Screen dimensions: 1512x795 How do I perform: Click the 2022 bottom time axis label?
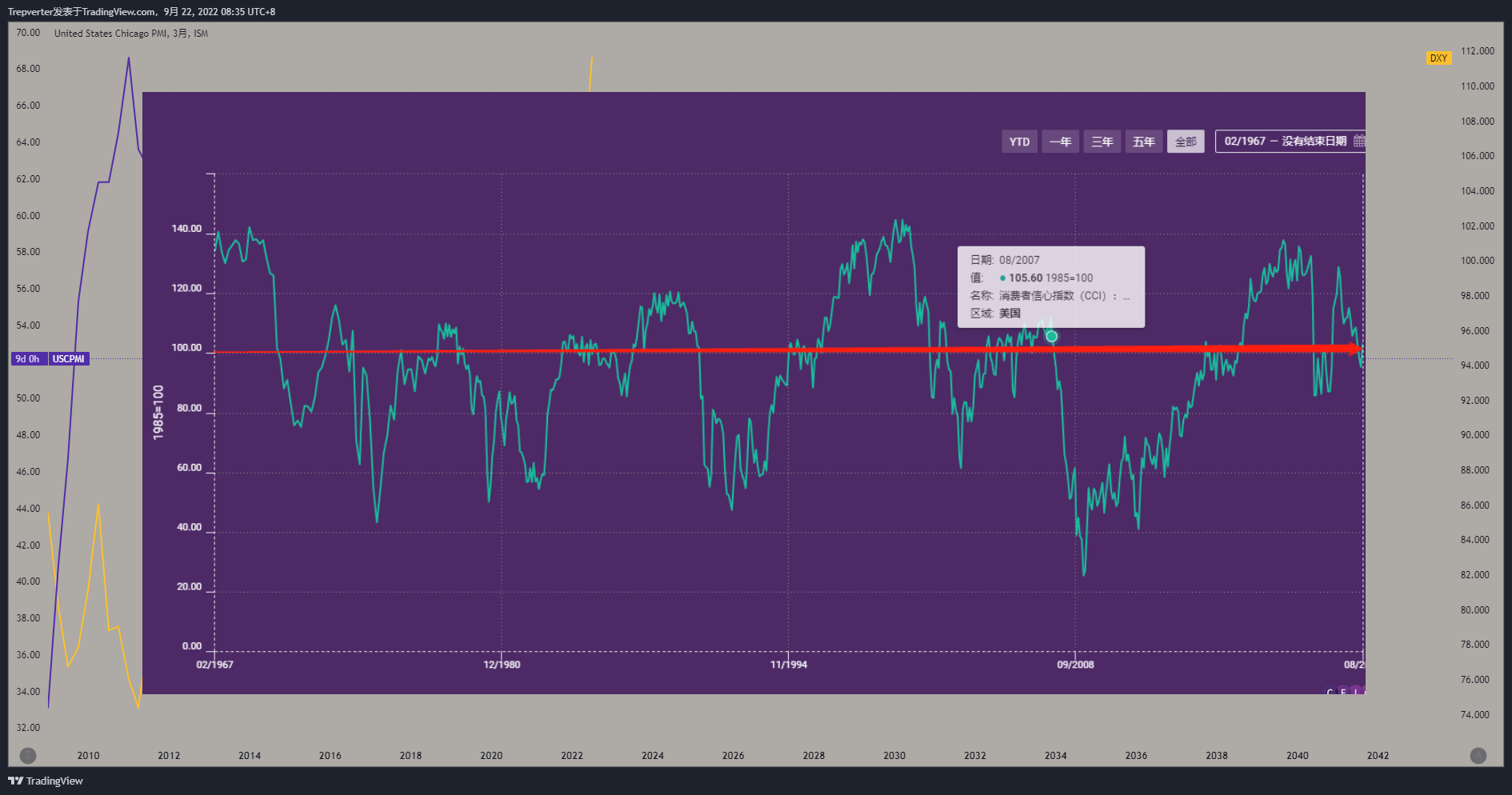click(x=572, y=755)
